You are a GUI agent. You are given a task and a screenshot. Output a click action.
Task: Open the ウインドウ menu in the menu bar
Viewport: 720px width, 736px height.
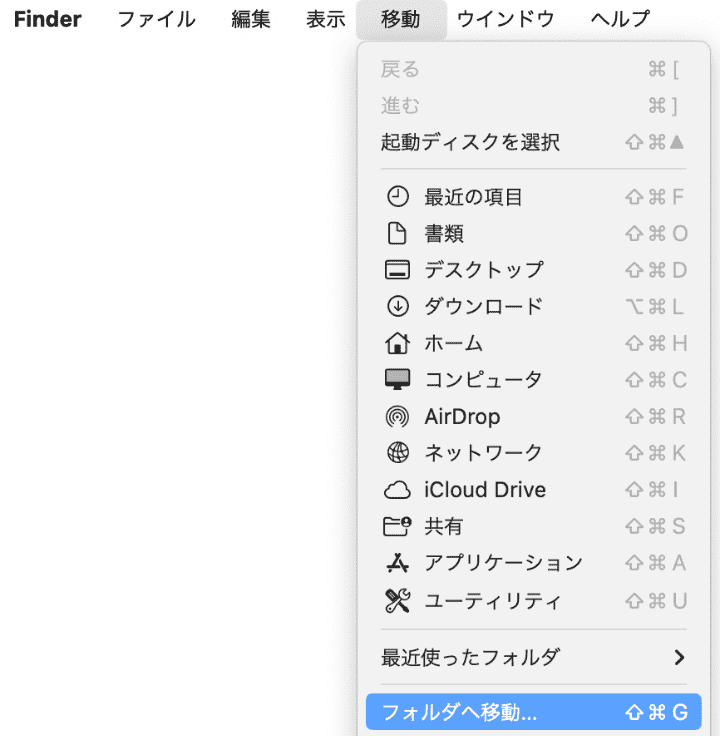506,19
